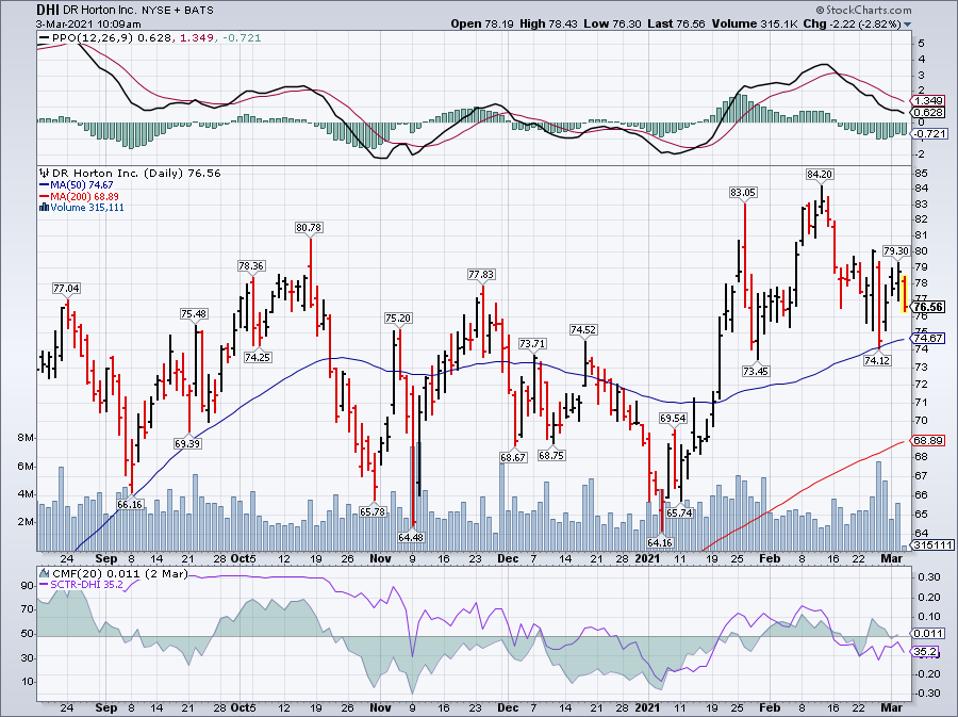
Task: Click the 73.45 price label
Action: (x=756, y=371)
